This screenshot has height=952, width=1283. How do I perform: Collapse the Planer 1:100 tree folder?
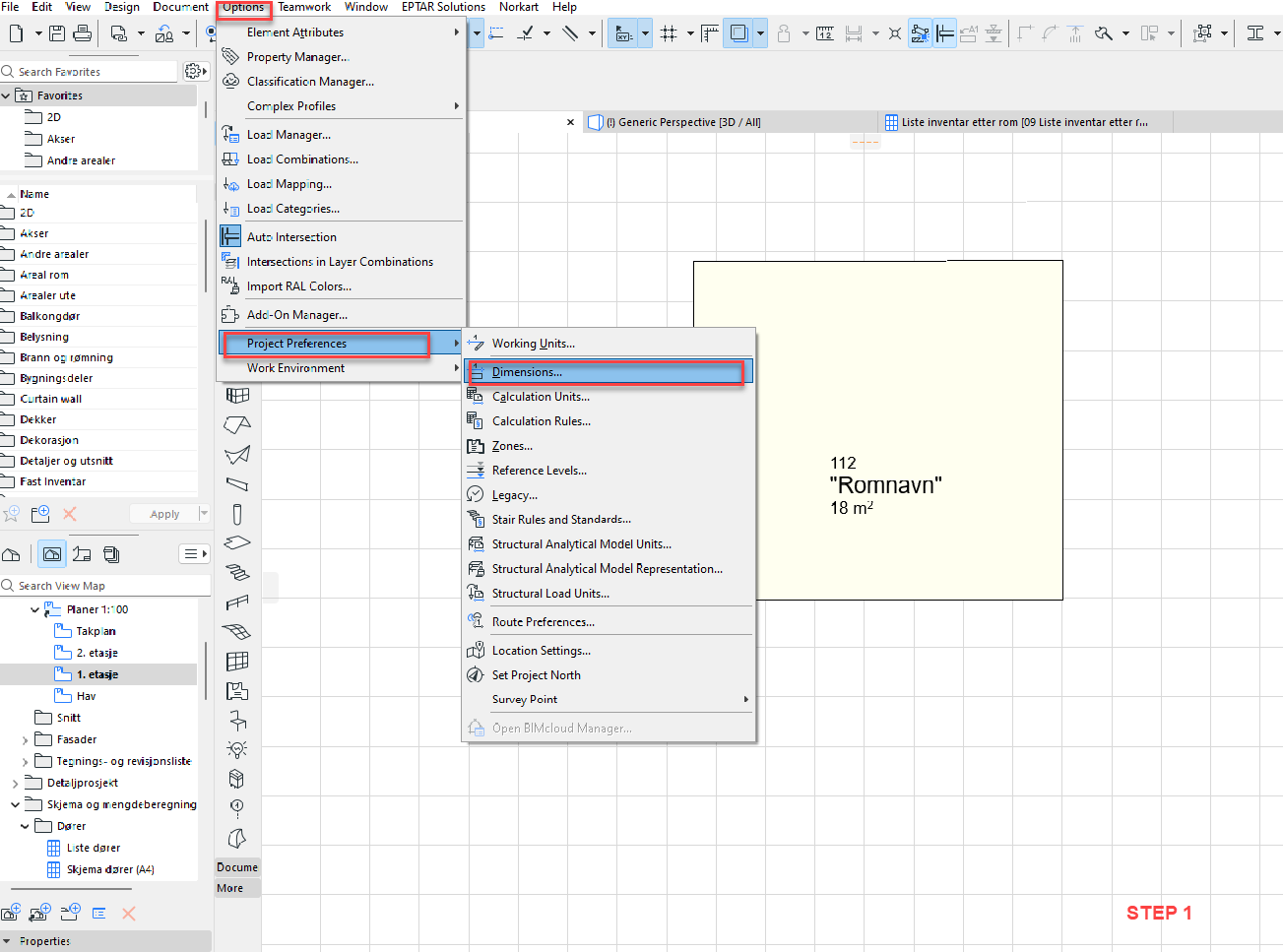pyautogui.click(x=34, y=610)
